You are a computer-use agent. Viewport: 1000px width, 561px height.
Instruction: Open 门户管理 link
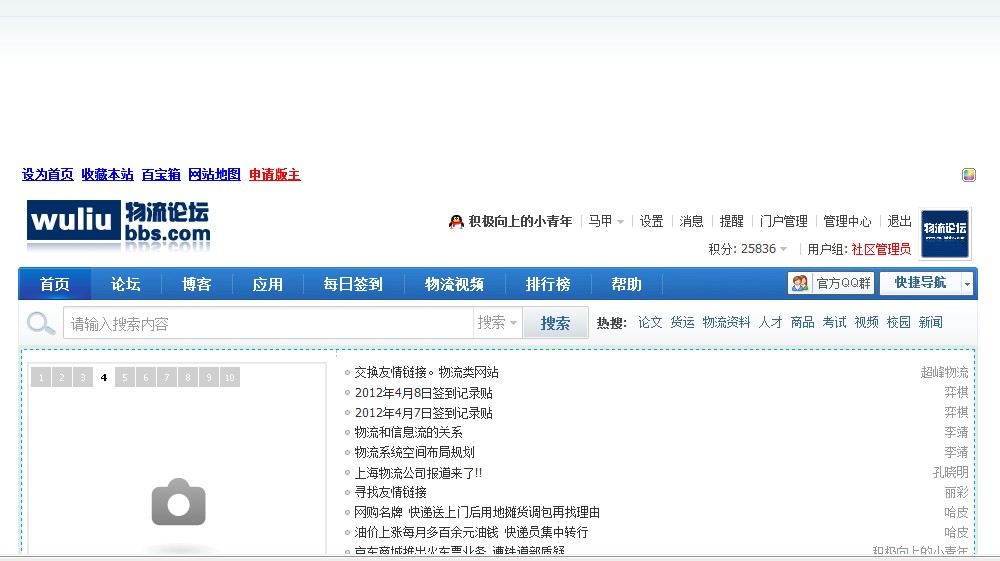pos(783,221)
